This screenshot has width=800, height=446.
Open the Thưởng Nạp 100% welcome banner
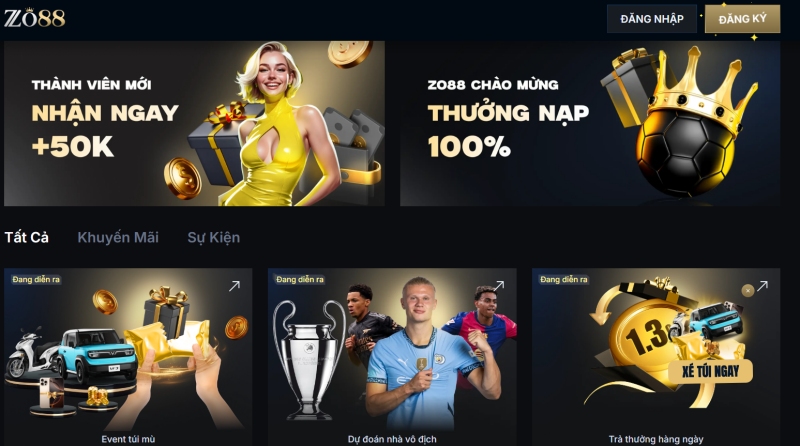tap(590, 123)
